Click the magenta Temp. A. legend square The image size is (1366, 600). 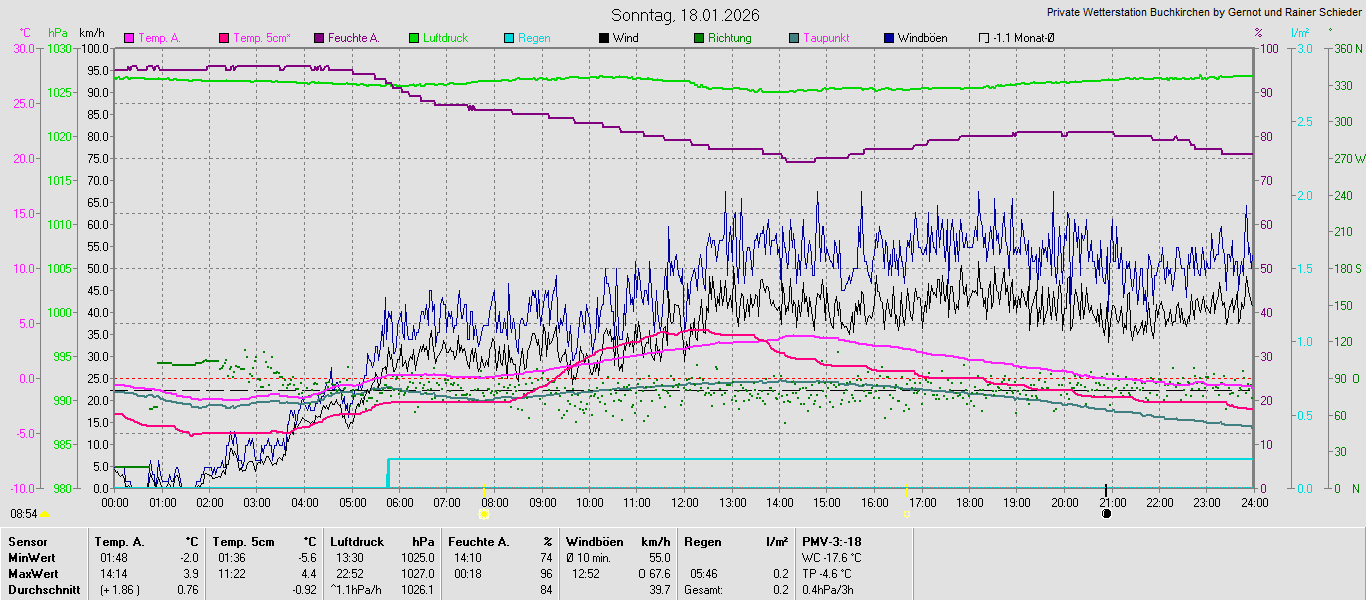coord(128,38)
